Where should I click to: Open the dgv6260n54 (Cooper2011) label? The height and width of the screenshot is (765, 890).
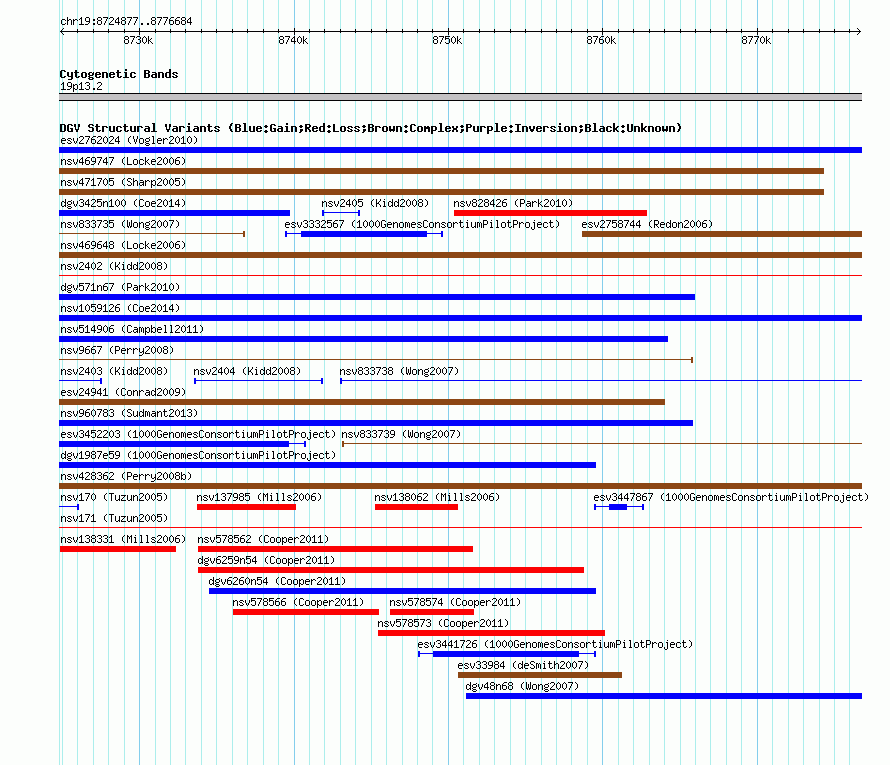coord(277,581)
